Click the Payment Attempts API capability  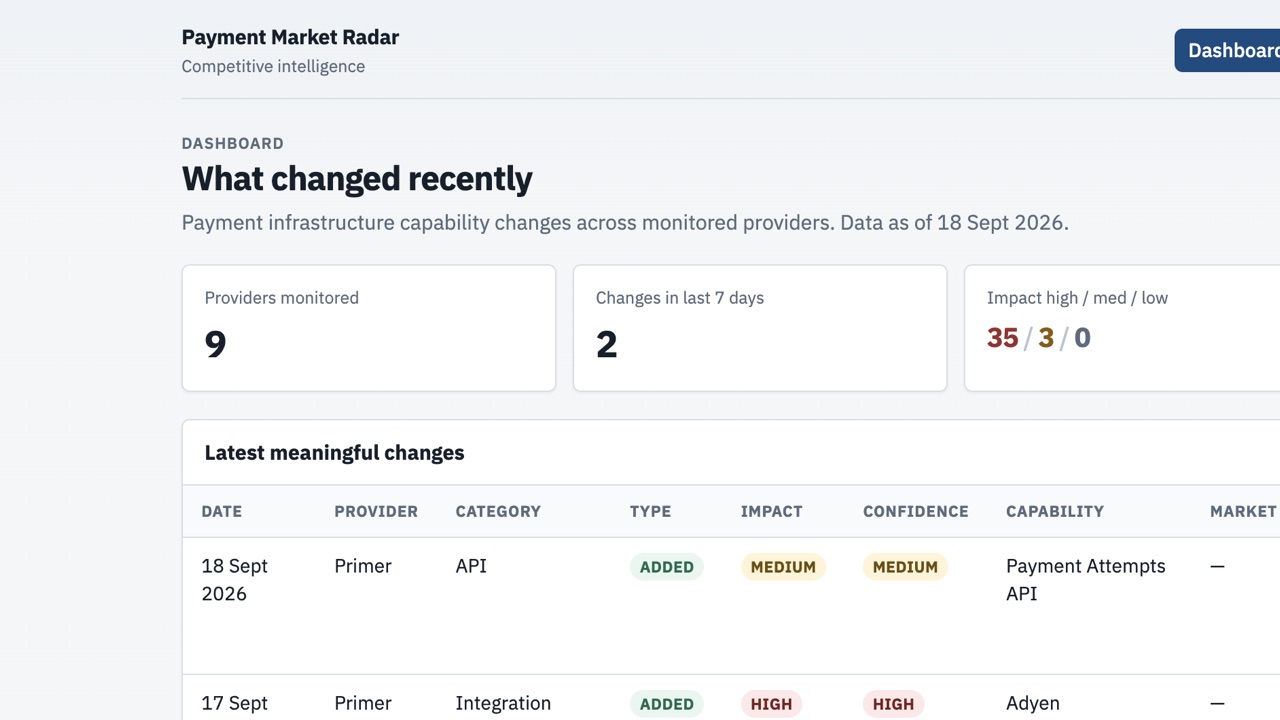pos(1086,580)
